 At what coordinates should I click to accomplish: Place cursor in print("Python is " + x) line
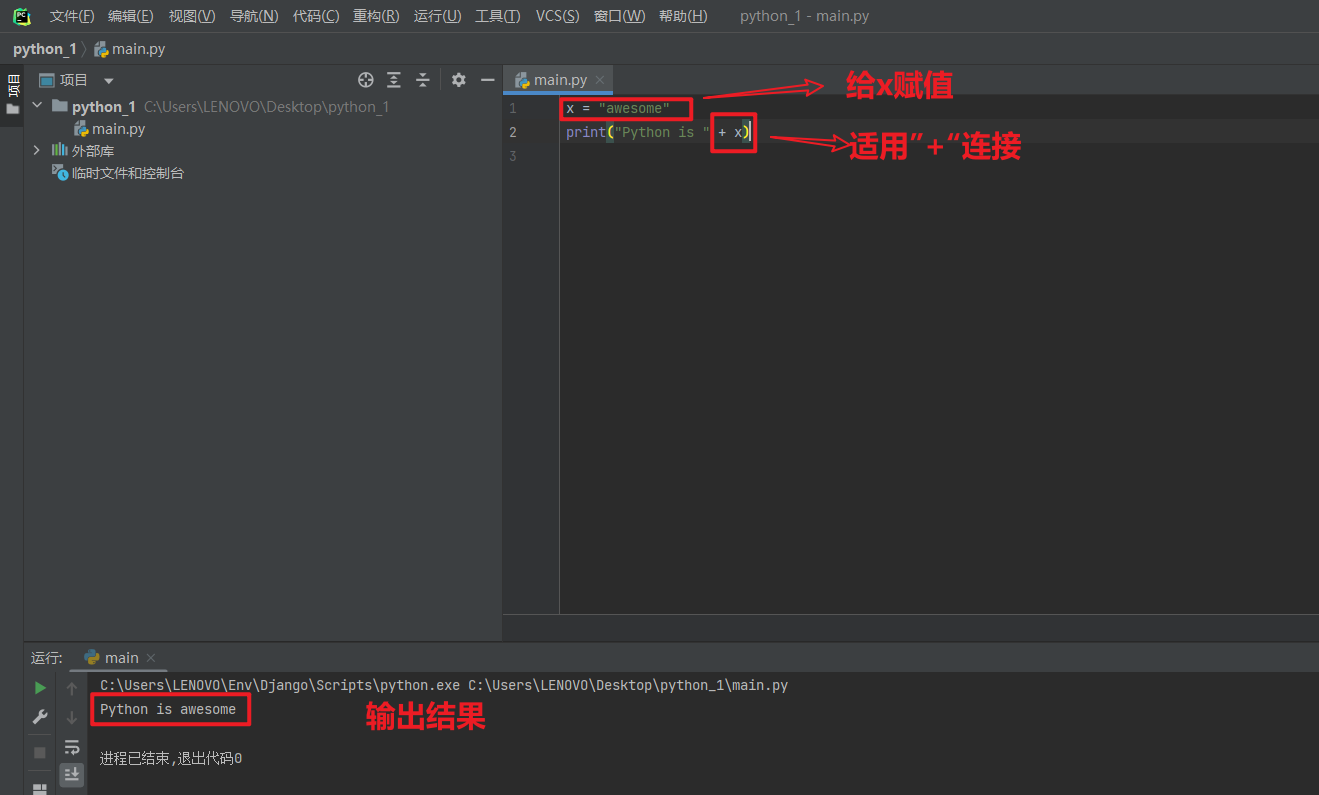(x=658, y=132)
